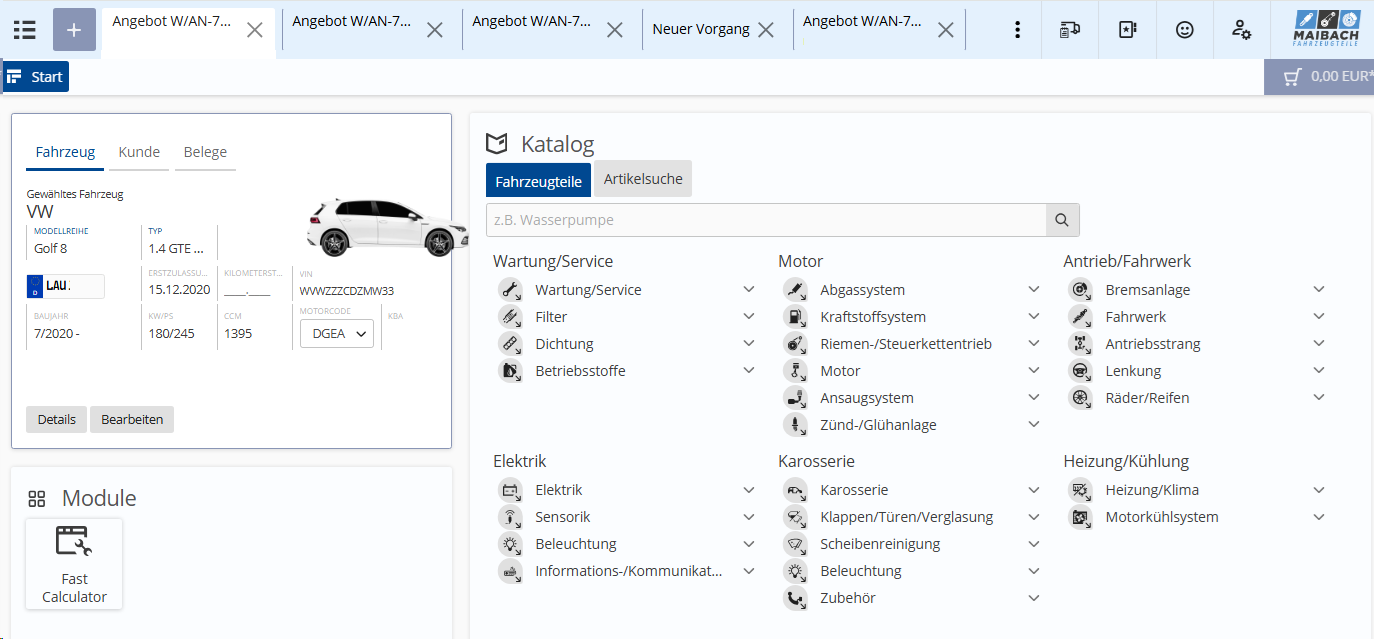Expand the Filter category chevron
The image size is (1374, 639).
click(x=749, y=317)
